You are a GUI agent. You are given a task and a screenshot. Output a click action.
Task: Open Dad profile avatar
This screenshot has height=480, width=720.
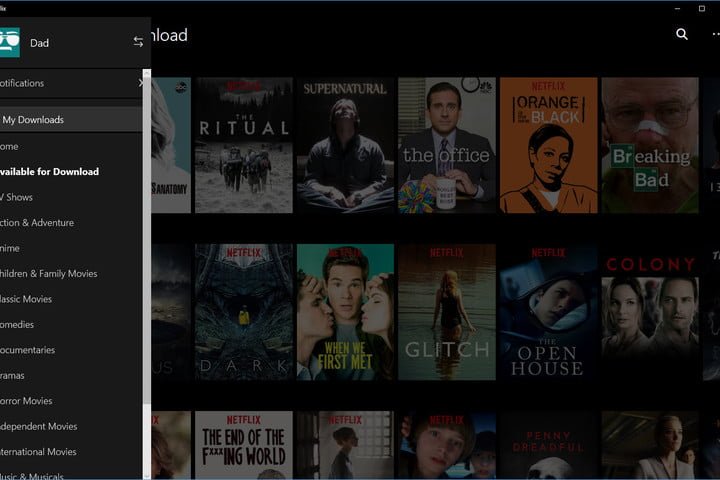point(10,42)
